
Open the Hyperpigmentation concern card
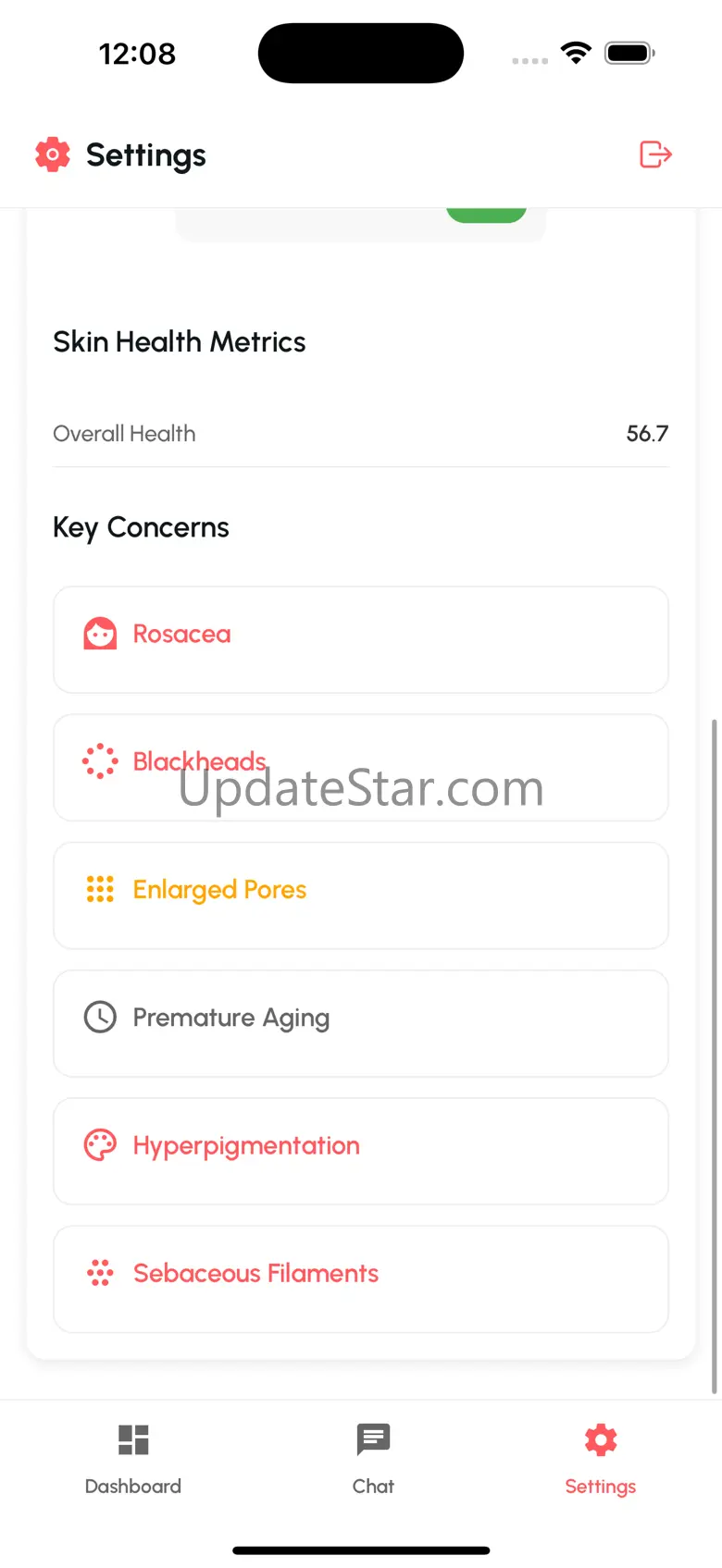pos(361,1151)
